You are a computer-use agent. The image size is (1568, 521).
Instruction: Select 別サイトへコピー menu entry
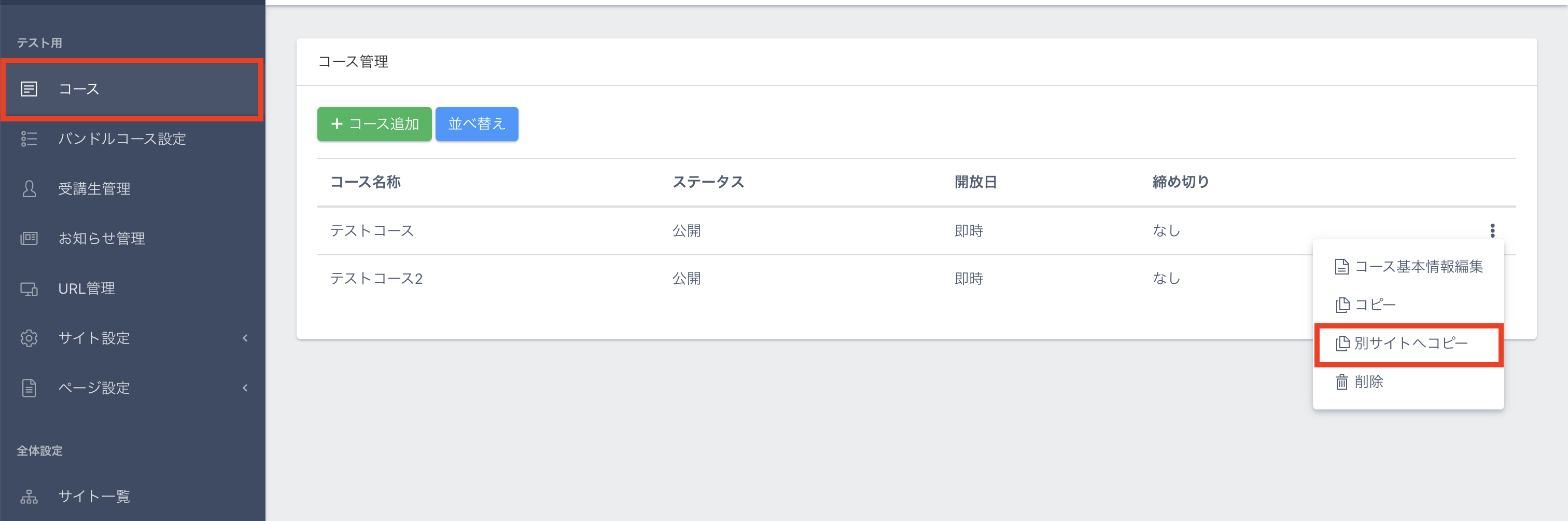[x=1403, y=344]
